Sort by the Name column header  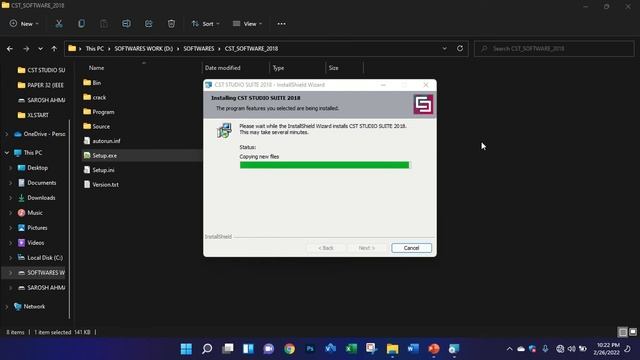tap(96, 68)
